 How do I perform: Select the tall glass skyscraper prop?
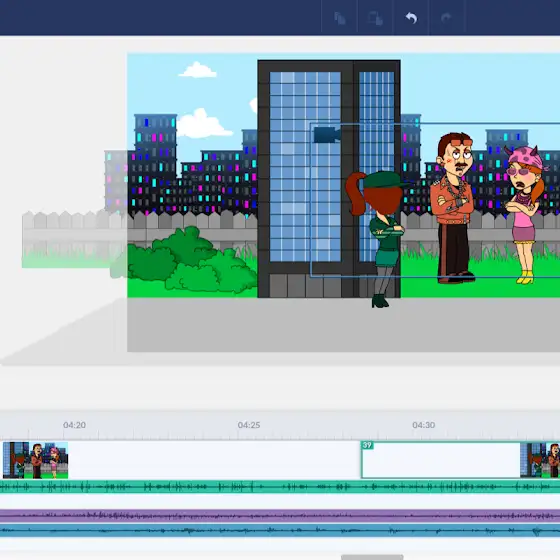tap(329, 179)
